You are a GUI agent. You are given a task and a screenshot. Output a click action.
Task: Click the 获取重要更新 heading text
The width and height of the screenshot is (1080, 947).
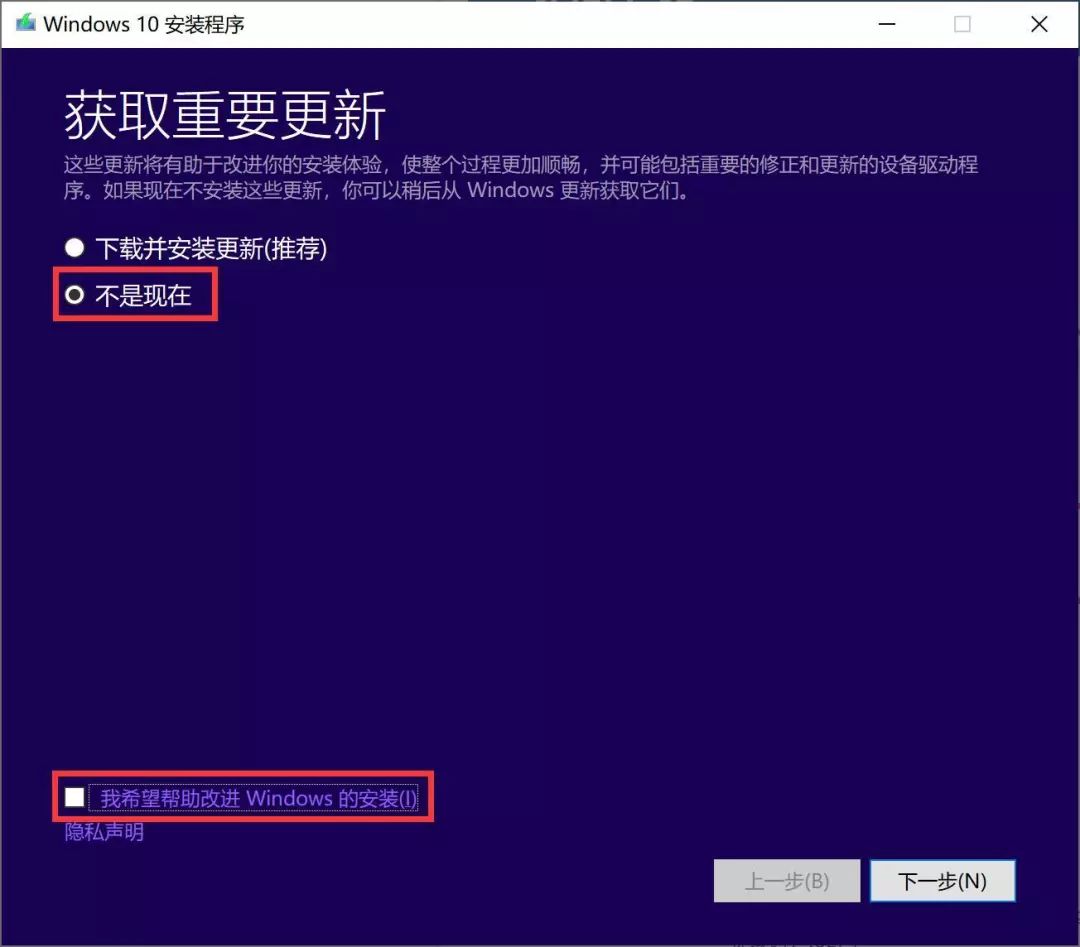(225, 116)
